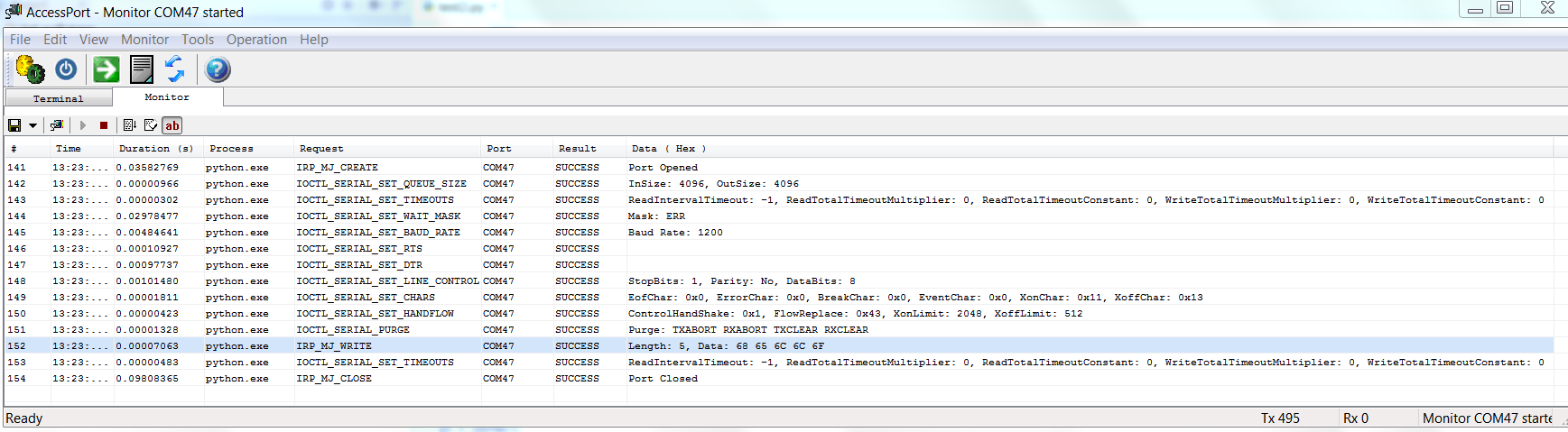
Task: Select highlighted row IRP_MJ_WRITE
Action: point(779,346)
